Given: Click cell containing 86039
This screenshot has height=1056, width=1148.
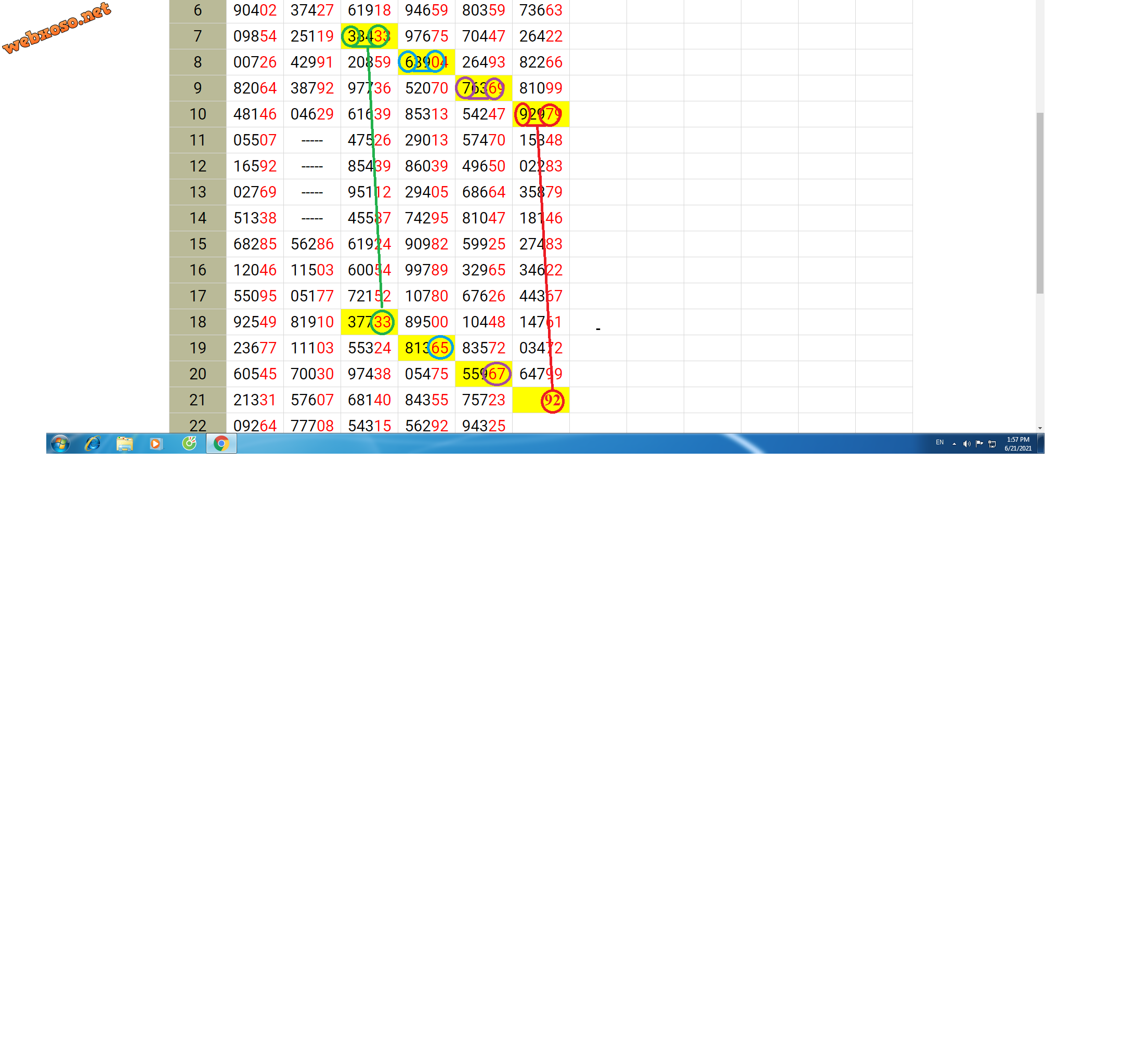Looking at the screenshot, I should (426, 166).
